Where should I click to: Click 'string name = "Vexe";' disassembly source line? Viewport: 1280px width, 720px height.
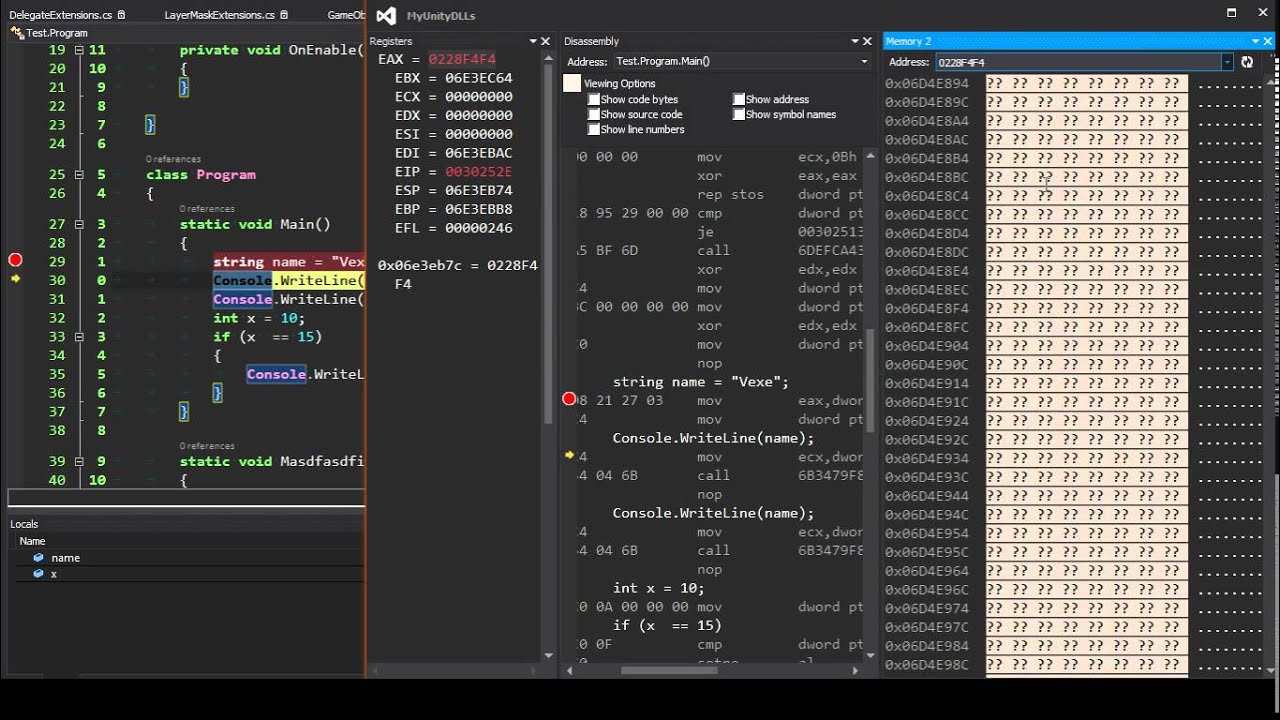click(701, 381)
